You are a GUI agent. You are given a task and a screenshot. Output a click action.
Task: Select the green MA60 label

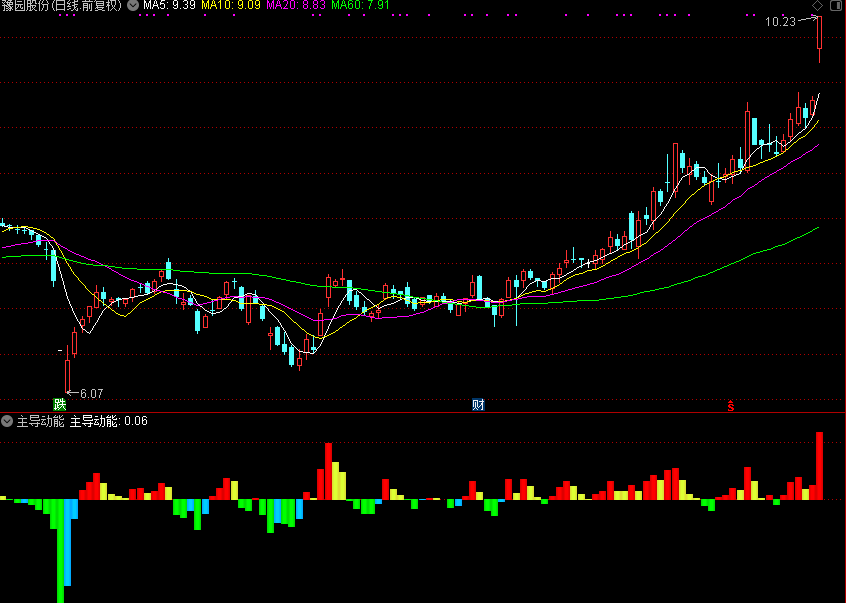(360, 6)
